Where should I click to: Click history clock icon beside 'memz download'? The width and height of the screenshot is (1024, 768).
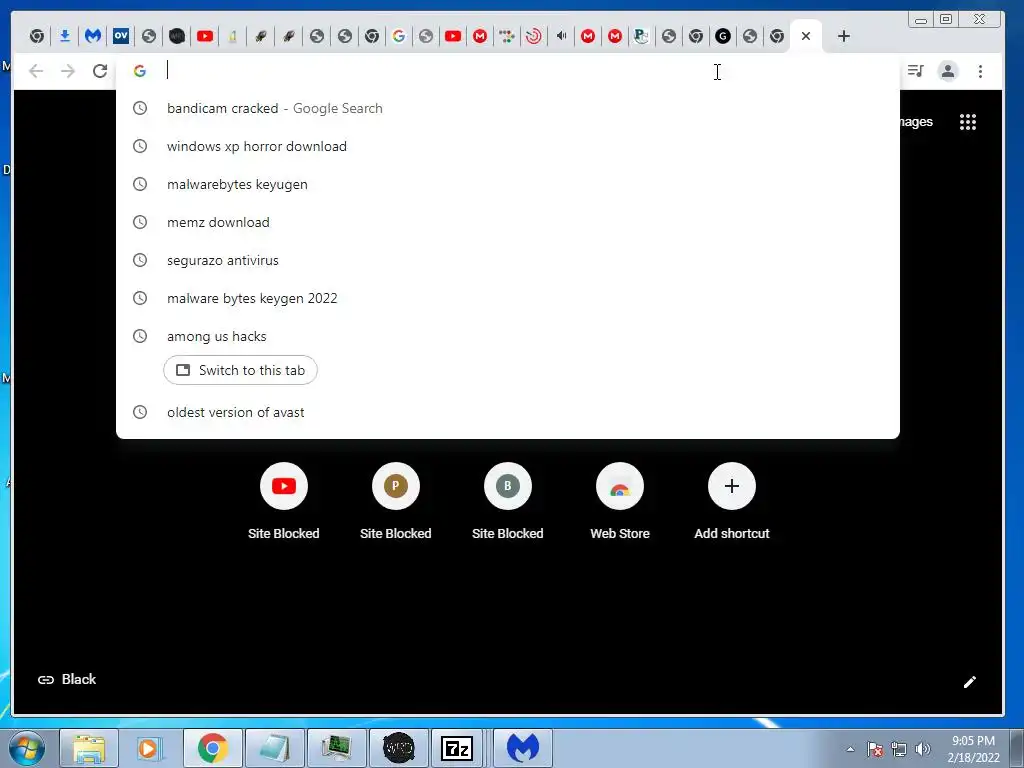coord(140,222)
